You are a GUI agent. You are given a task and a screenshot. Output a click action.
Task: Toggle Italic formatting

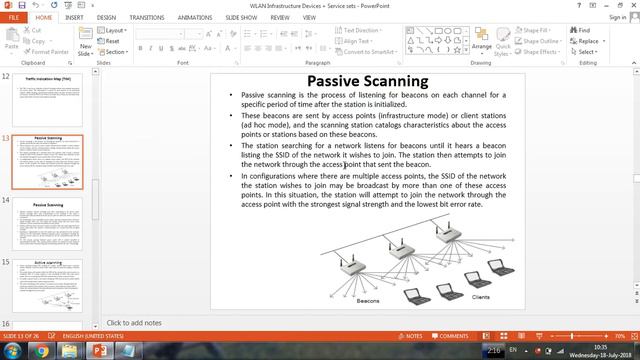click(151, 49)
